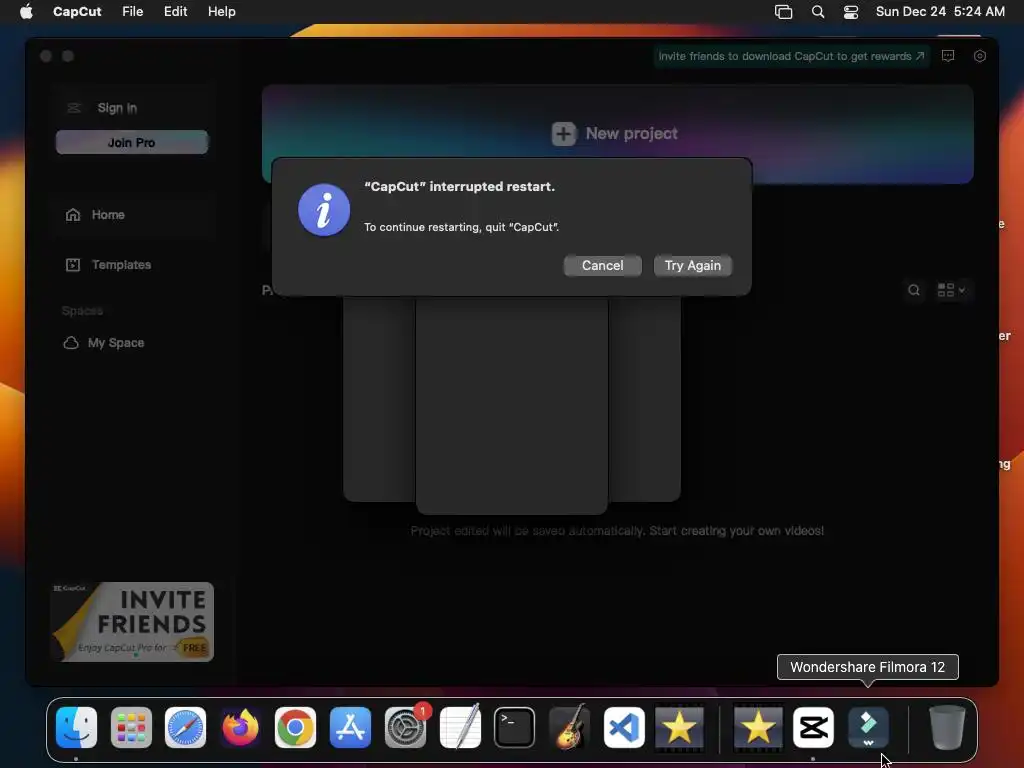
Task: Click the My Space cloud icon
Action: pos(71,343)
